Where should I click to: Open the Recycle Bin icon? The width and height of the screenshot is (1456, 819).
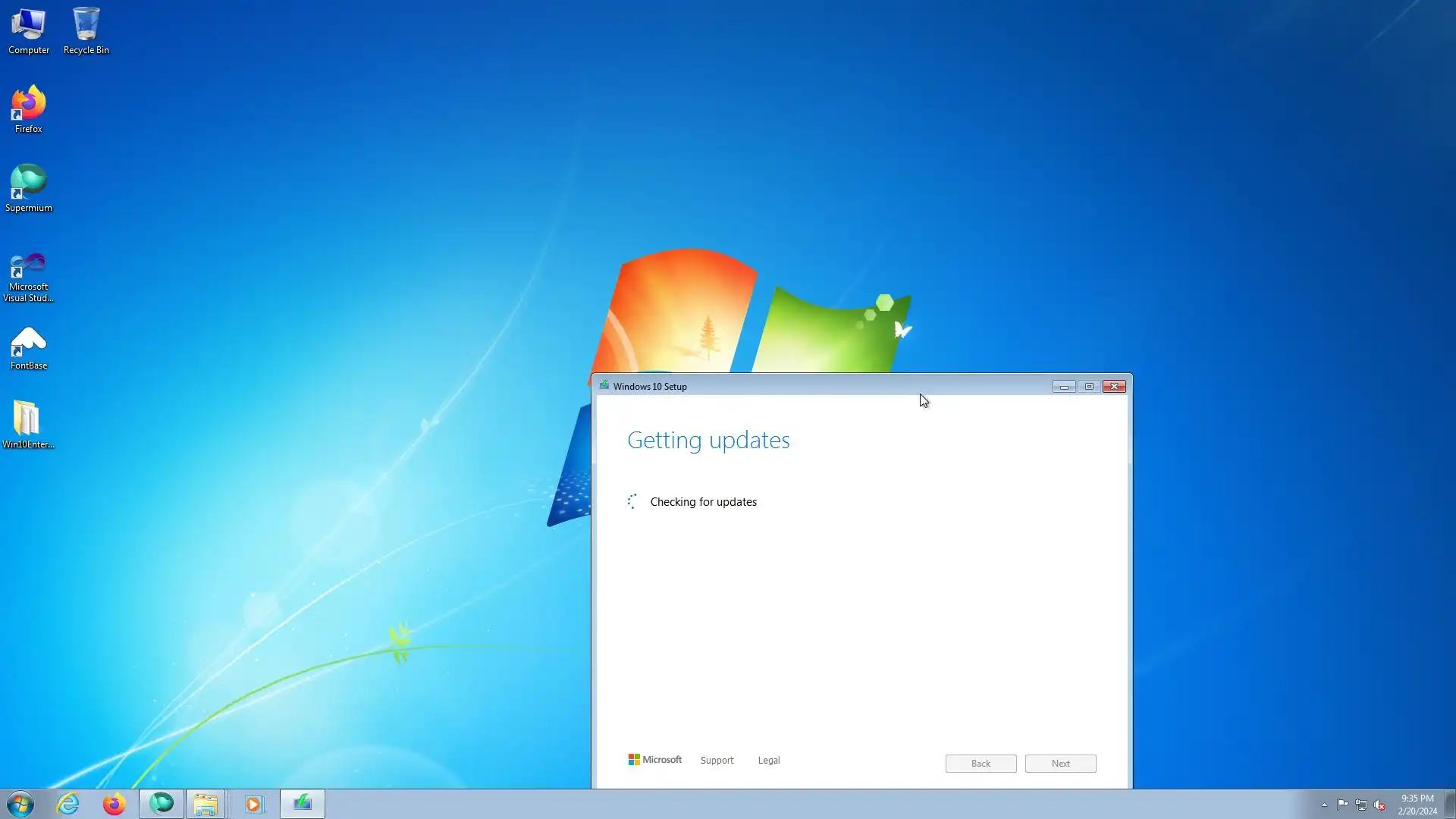tap(86, 30)
